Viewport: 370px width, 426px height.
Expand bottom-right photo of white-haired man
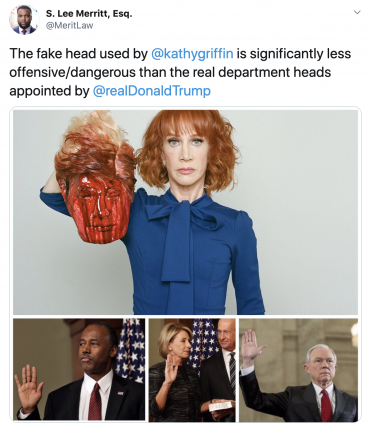coord(299,369)
